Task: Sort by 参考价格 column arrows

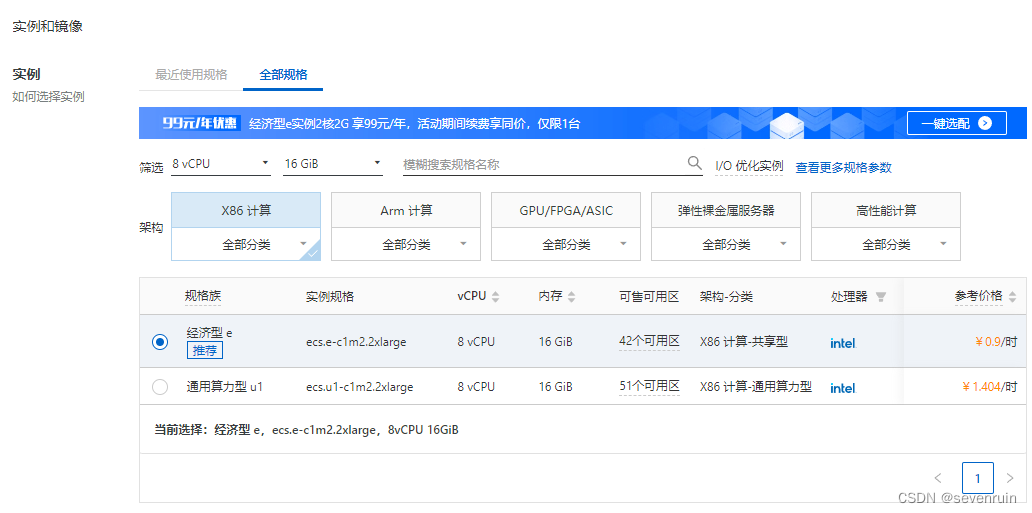Action: tap(1012, 297)
